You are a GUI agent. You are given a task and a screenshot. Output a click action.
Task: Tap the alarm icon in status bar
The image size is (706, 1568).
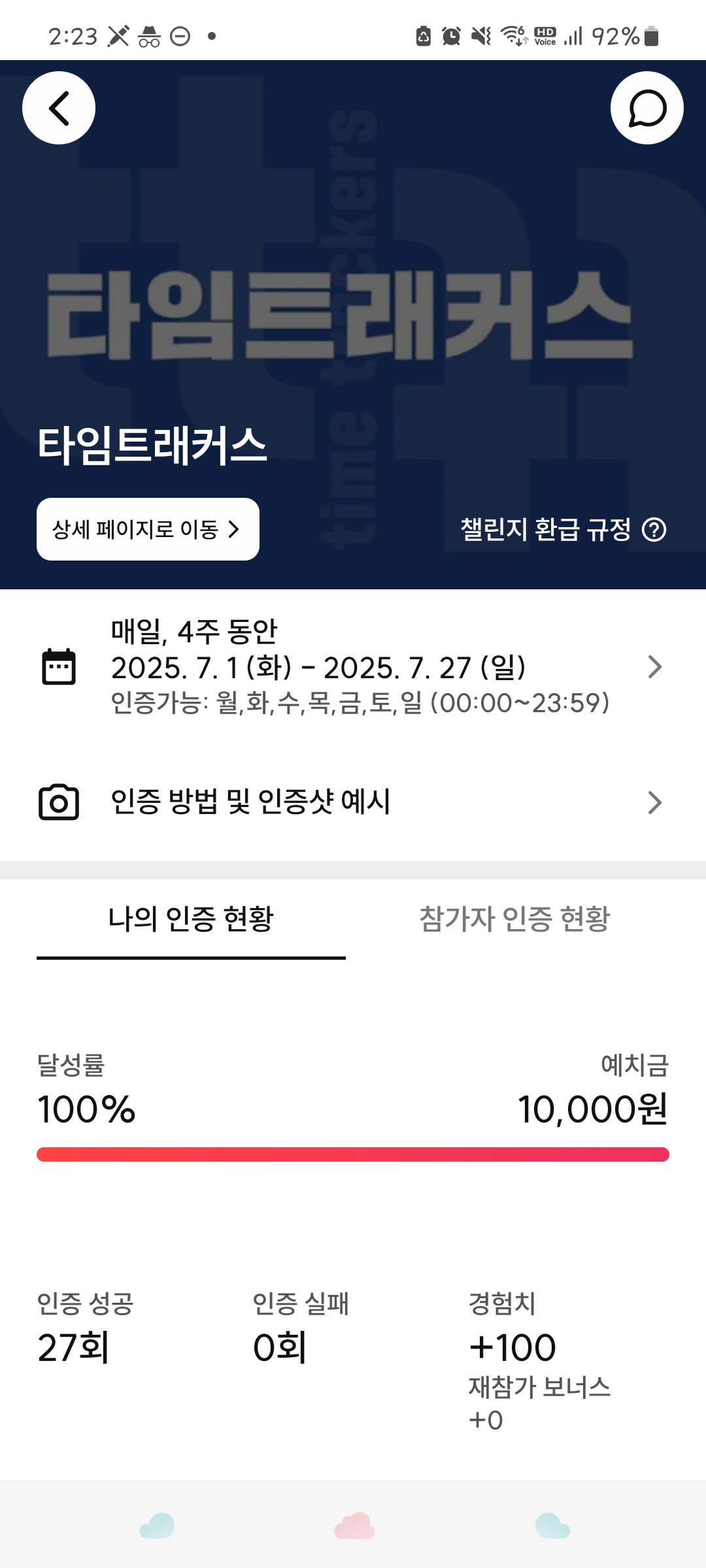tap(451, 36)
